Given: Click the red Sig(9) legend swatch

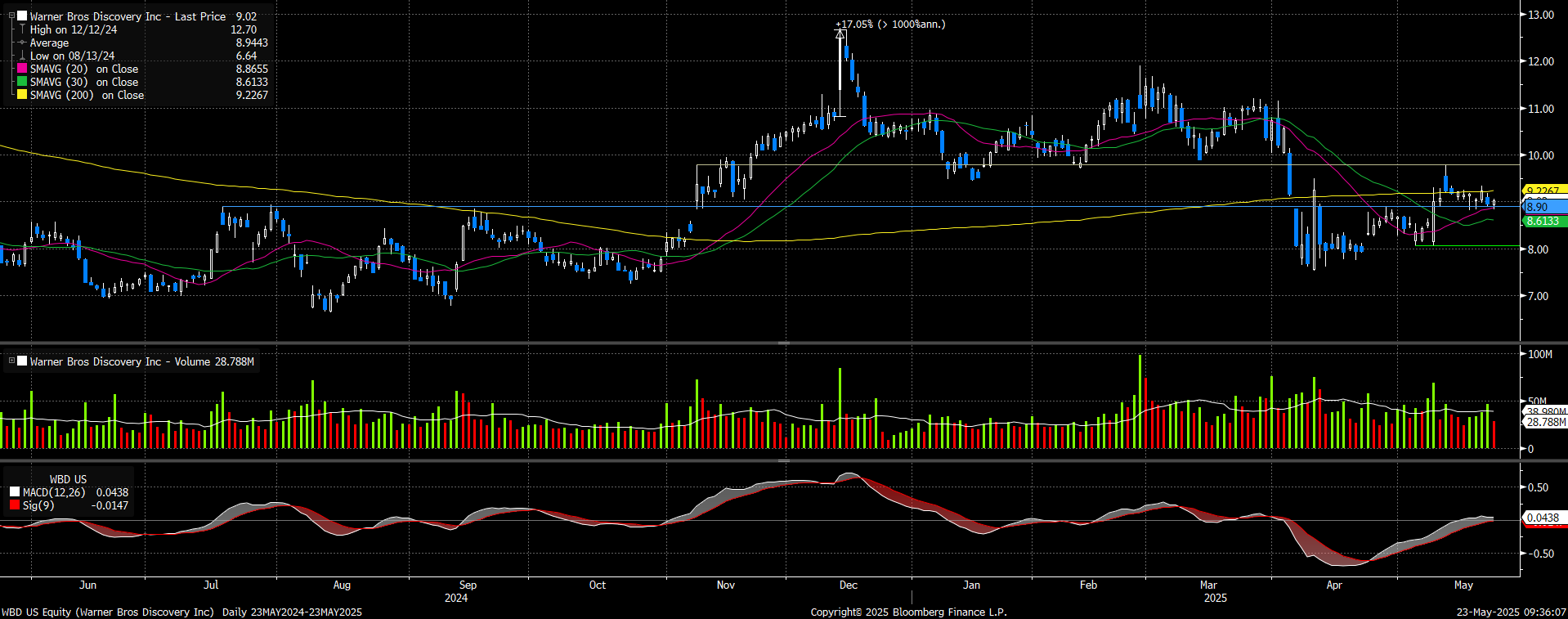Looking at the screenshot, I should tap(15, 505).
